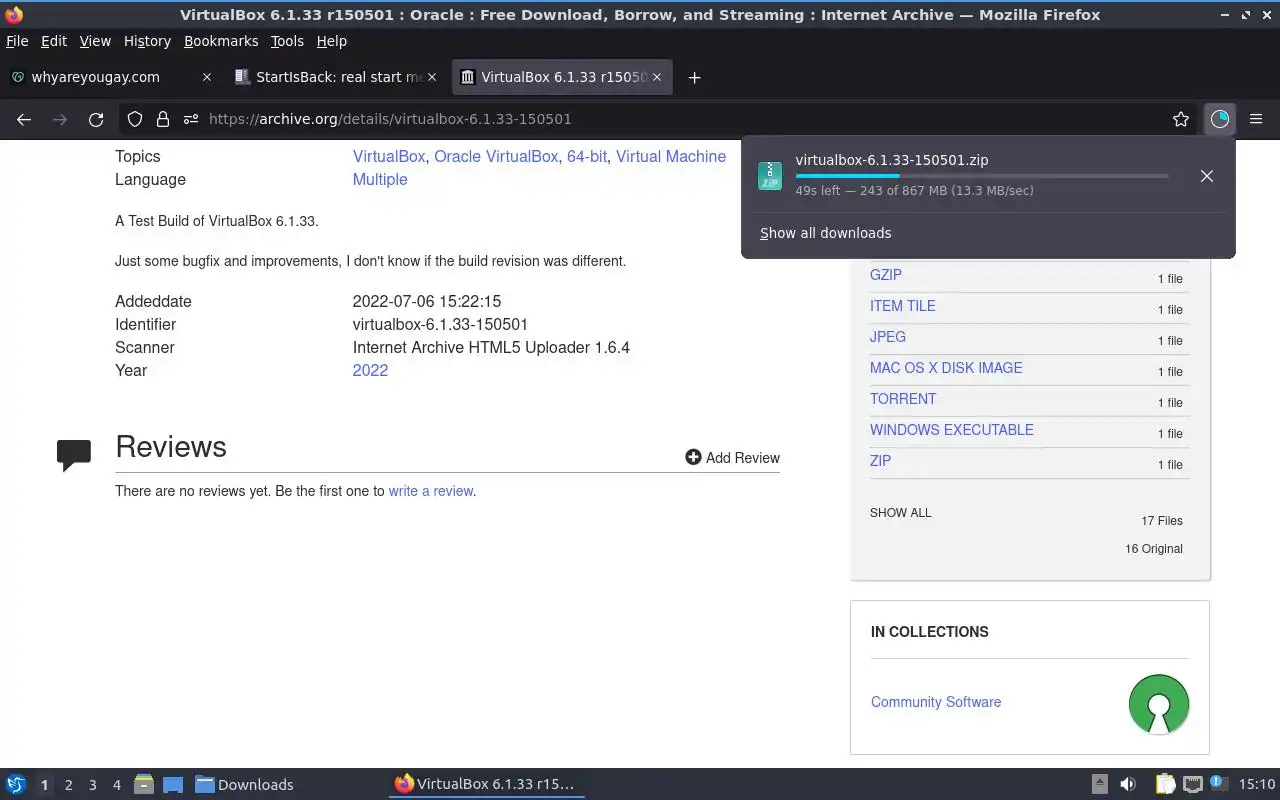Download the JPEG file
The image size is (1280, 800).
pyautogui.click(x=888, y=336)
